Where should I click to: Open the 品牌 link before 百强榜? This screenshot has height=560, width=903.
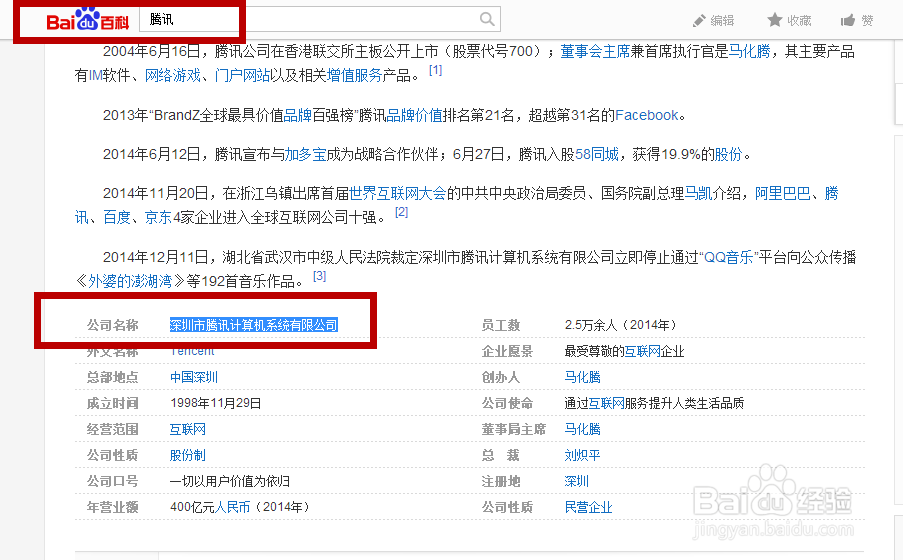pos(298,115)
